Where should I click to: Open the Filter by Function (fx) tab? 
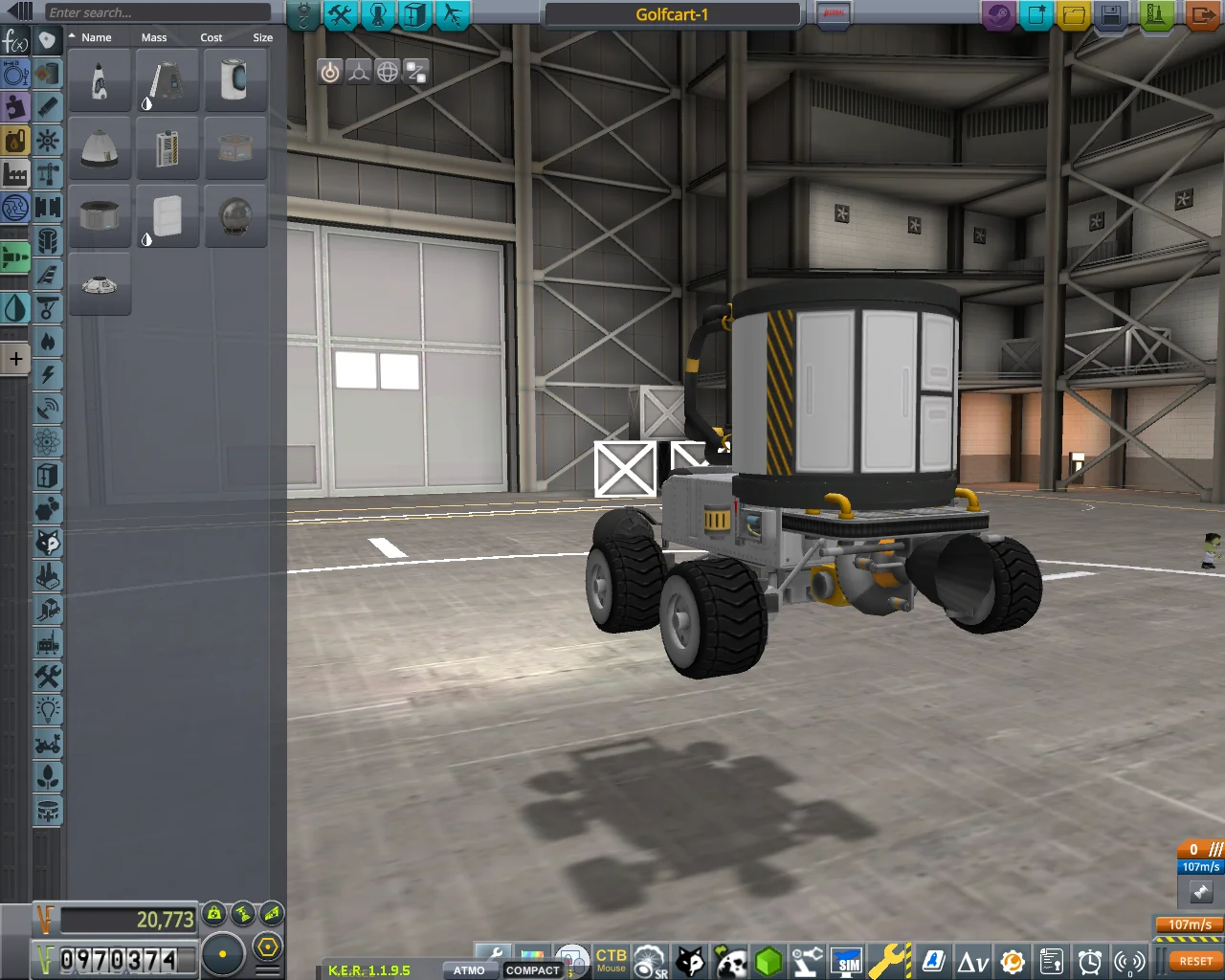(15, 42)
